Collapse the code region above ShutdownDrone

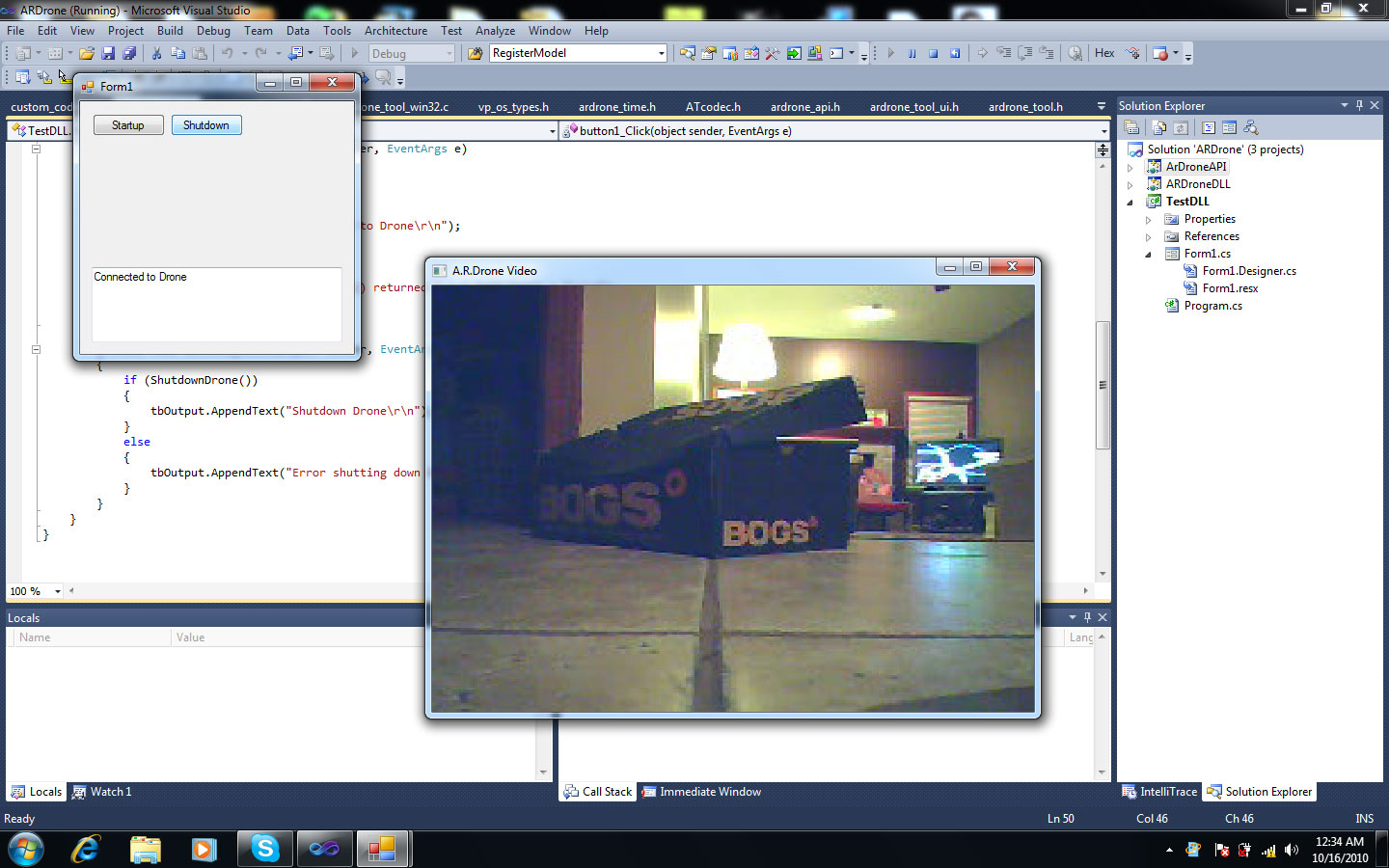[x=36, y=350]
